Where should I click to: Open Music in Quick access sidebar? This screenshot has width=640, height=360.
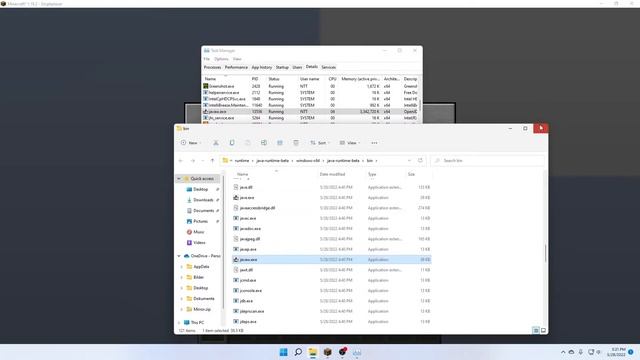[x=198, y=232]
